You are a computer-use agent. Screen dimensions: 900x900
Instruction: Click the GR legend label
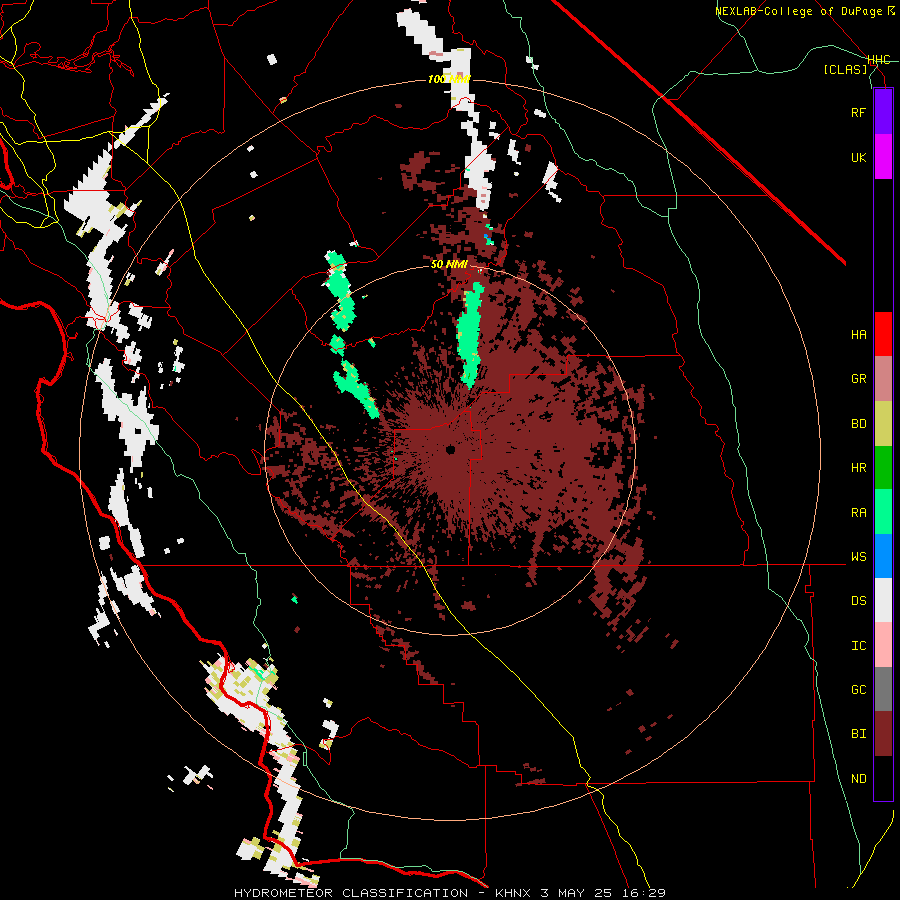tap(858, 379)
